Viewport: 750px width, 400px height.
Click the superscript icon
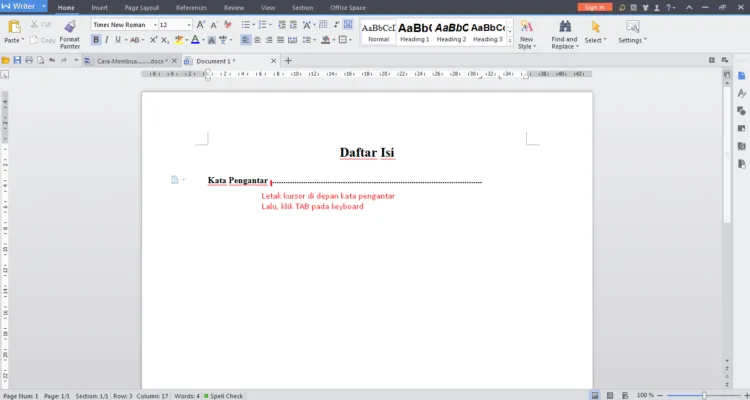(x=154, y=40)
